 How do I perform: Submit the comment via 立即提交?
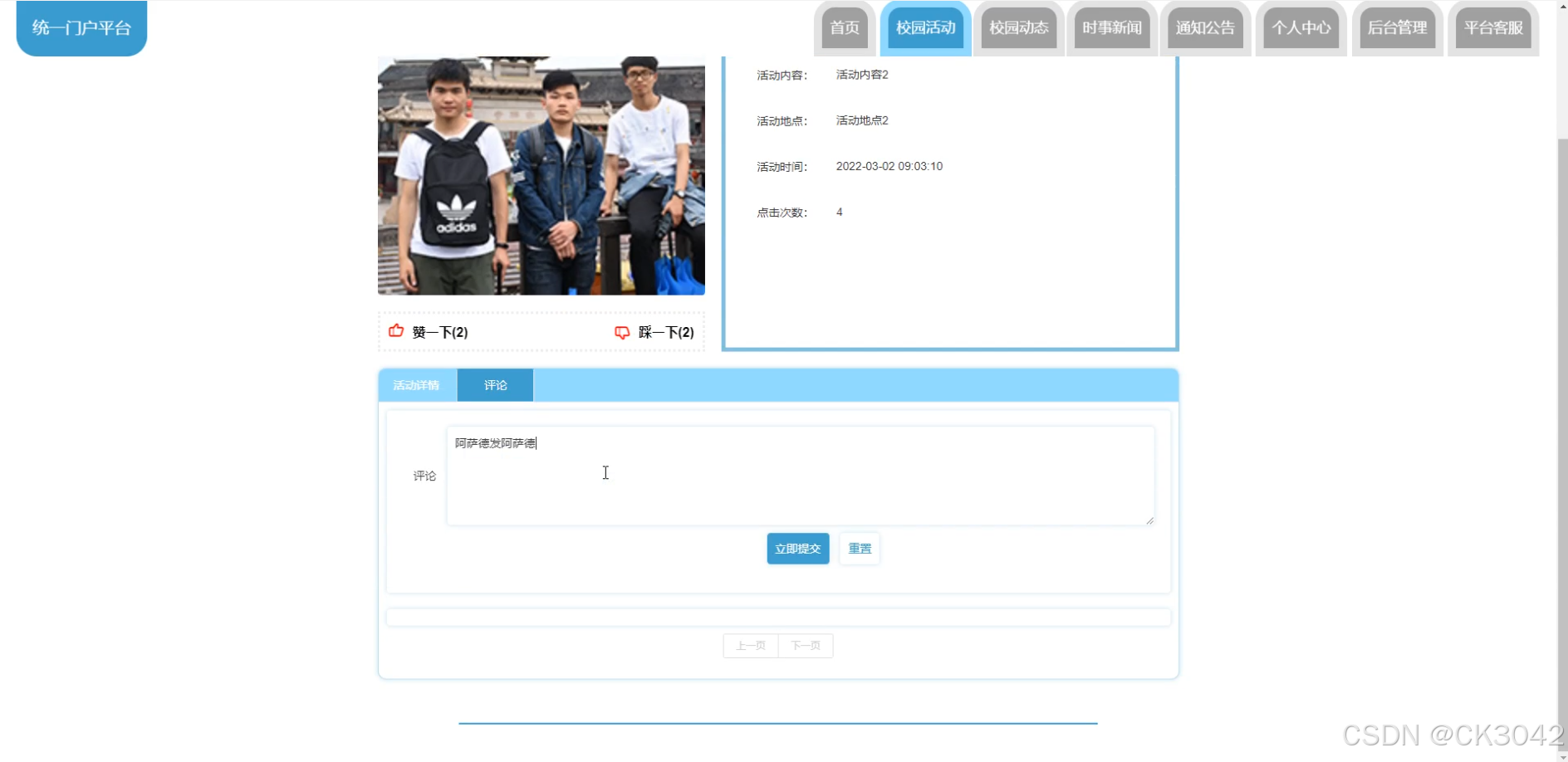pyautogui.click(x=796, y=548)
